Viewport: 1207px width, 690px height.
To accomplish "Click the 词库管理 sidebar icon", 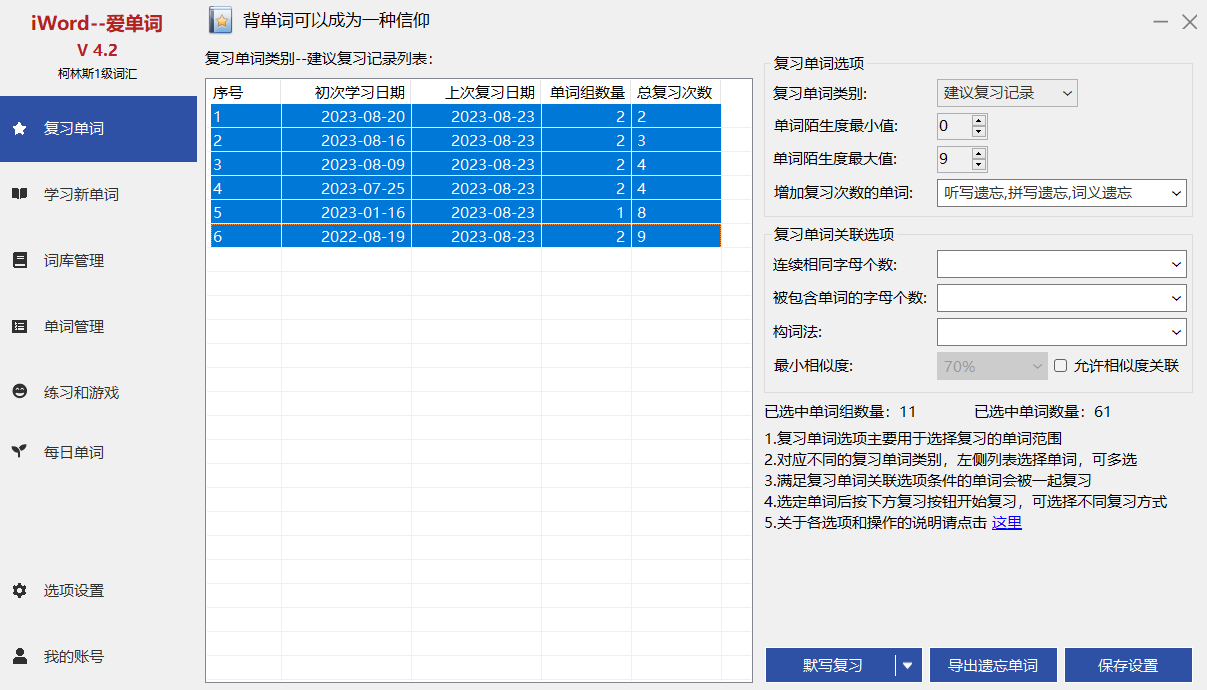I will [x=19, y=260].
